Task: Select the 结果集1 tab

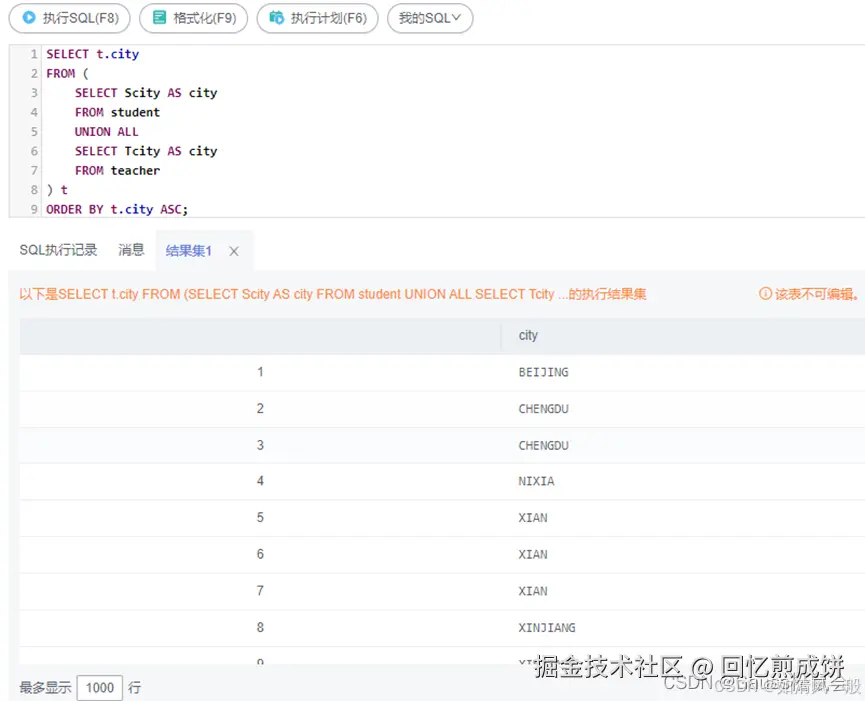Action: click(x=189, y=251)
